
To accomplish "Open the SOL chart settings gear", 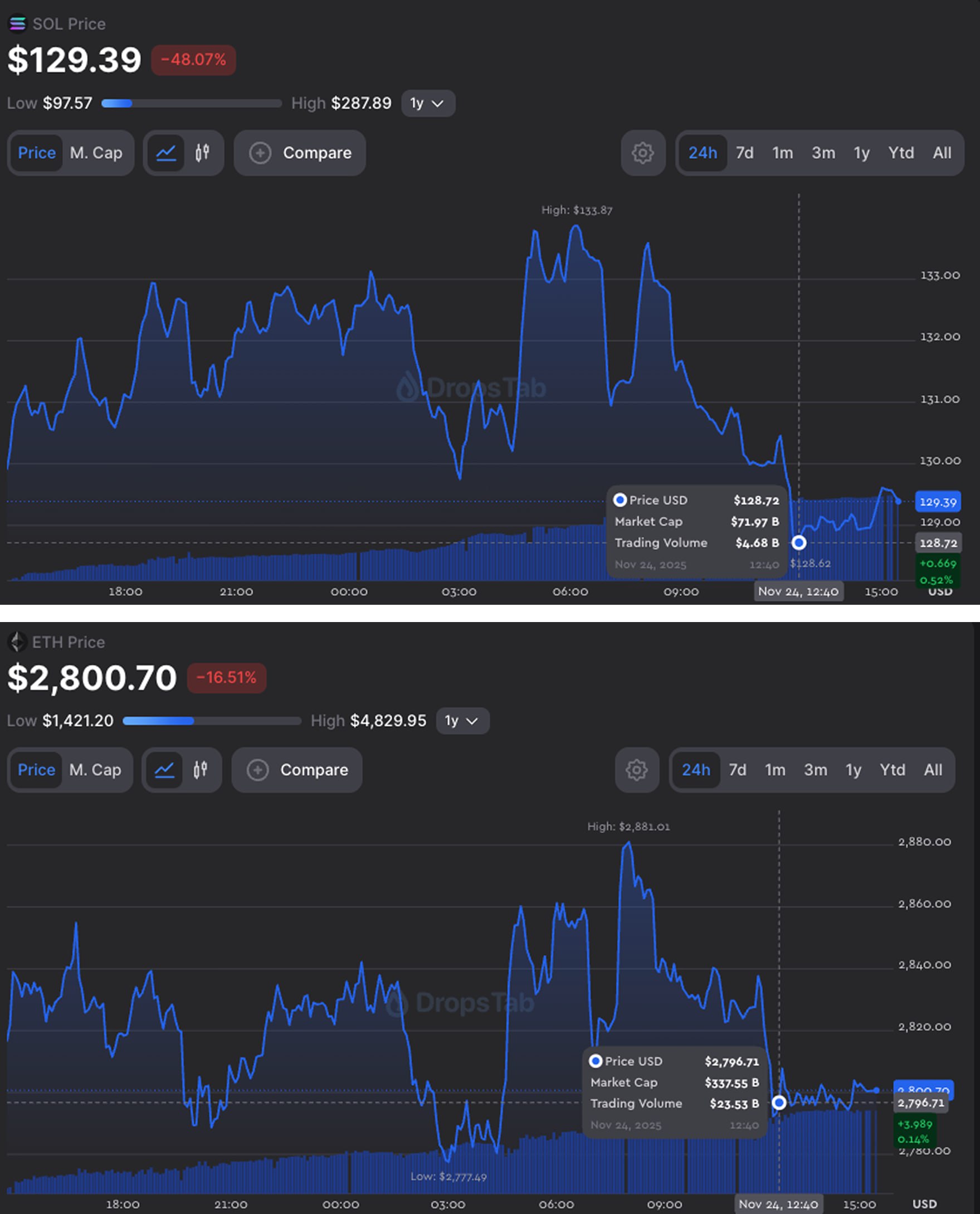I will tap(642, 153).
